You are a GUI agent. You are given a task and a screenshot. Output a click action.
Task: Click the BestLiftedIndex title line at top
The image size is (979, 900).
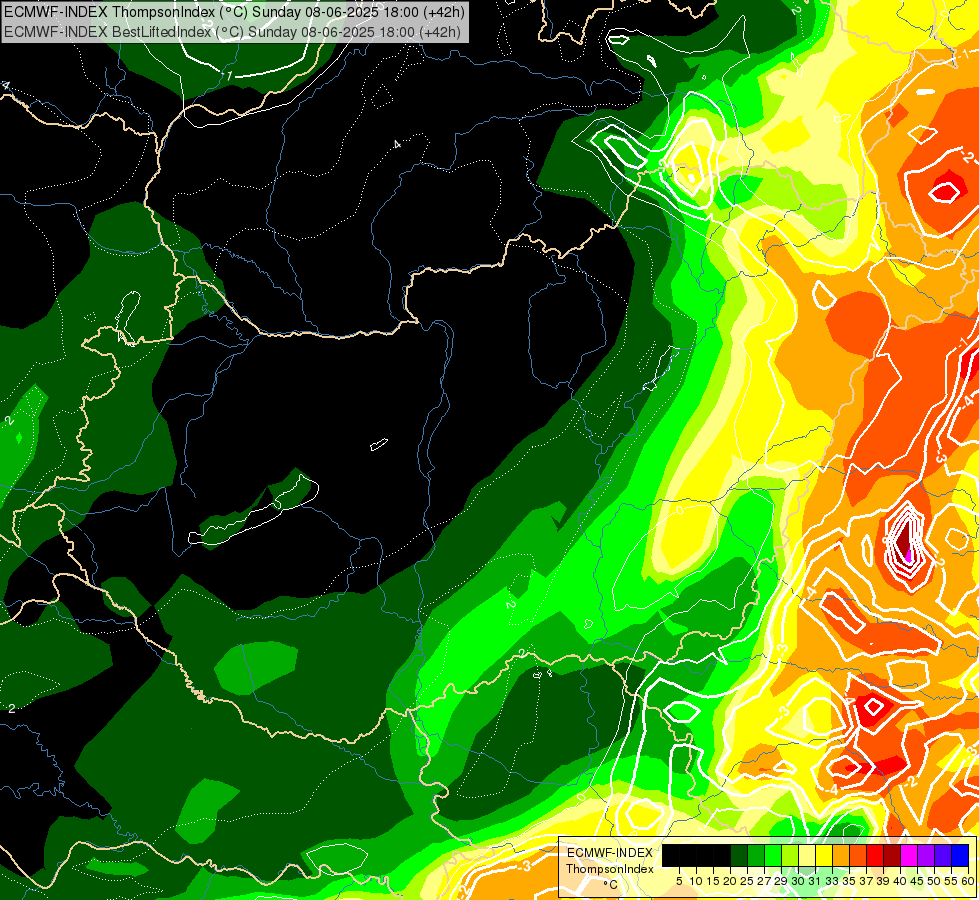(x=232, y=32)
